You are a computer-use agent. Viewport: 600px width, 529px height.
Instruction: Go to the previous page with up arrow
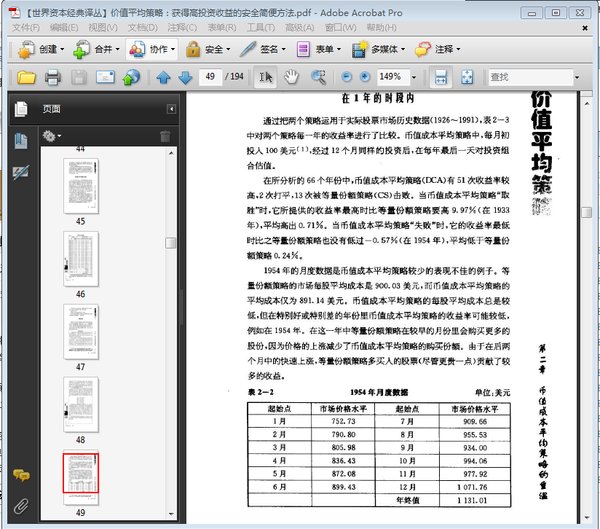pos(163,77)
